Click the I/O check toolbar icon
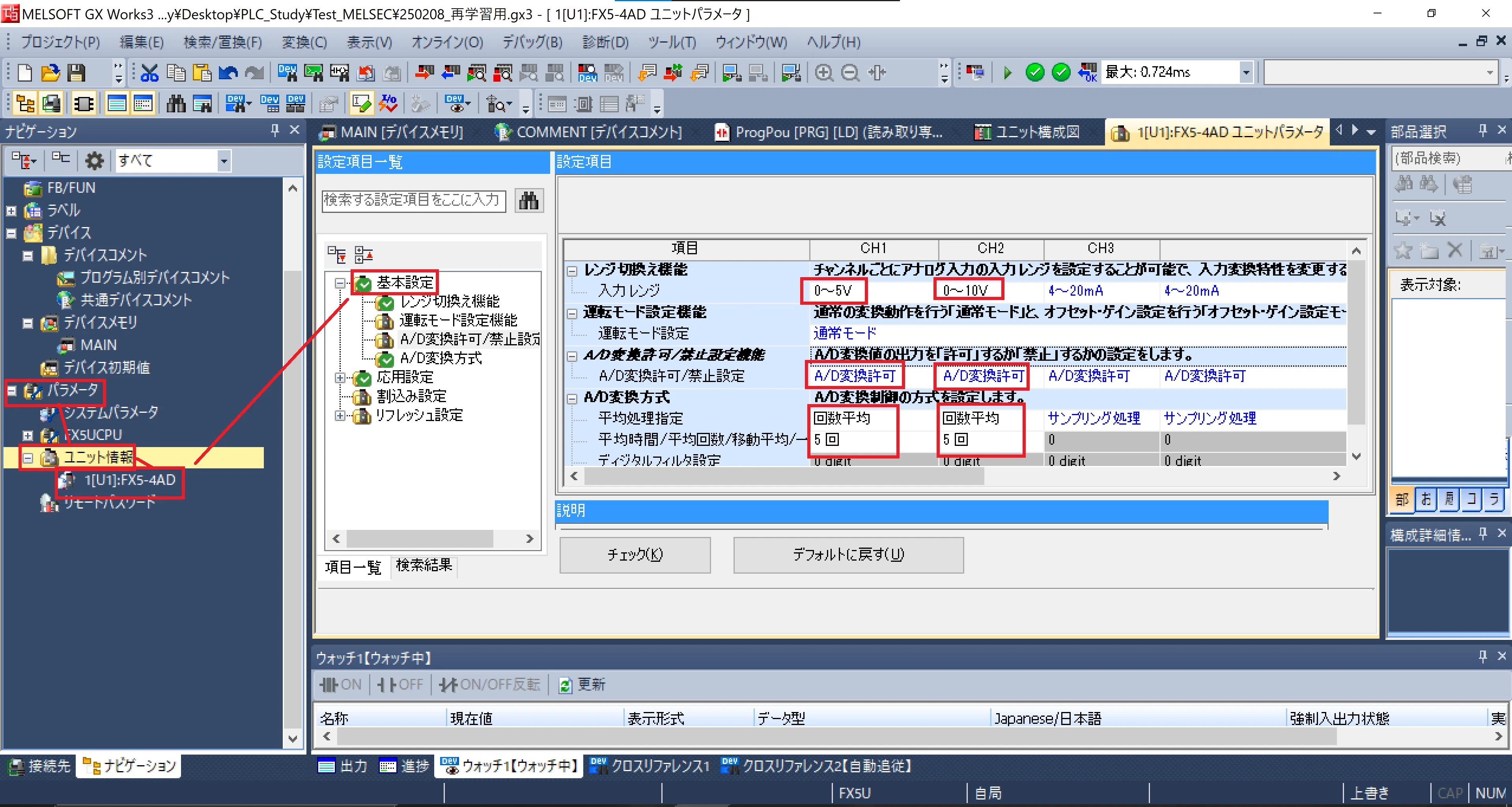This screenshot has width=1512, height=807. (388, 104)
